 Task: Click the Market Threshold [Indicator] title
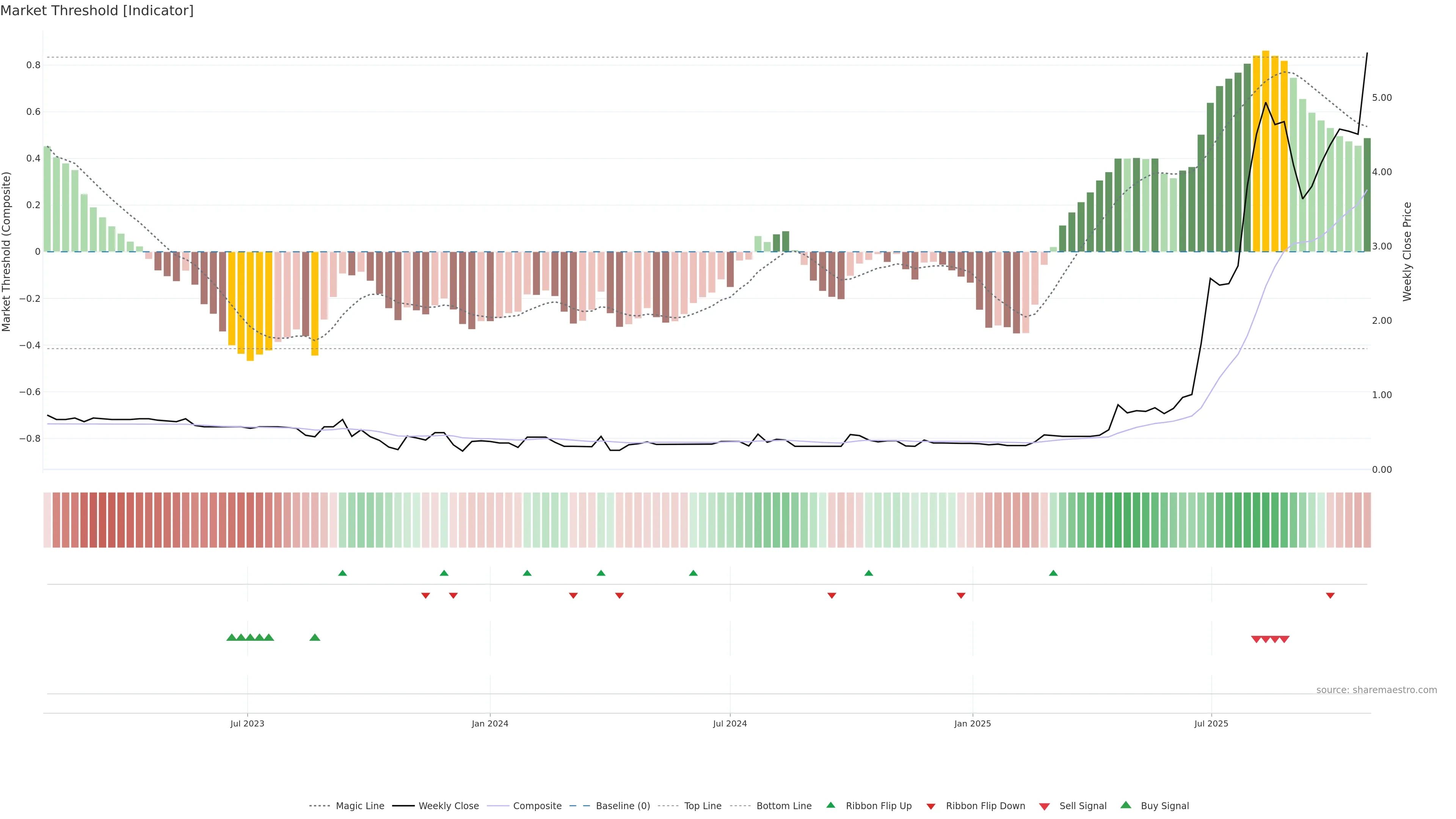[x=97, y=11]
